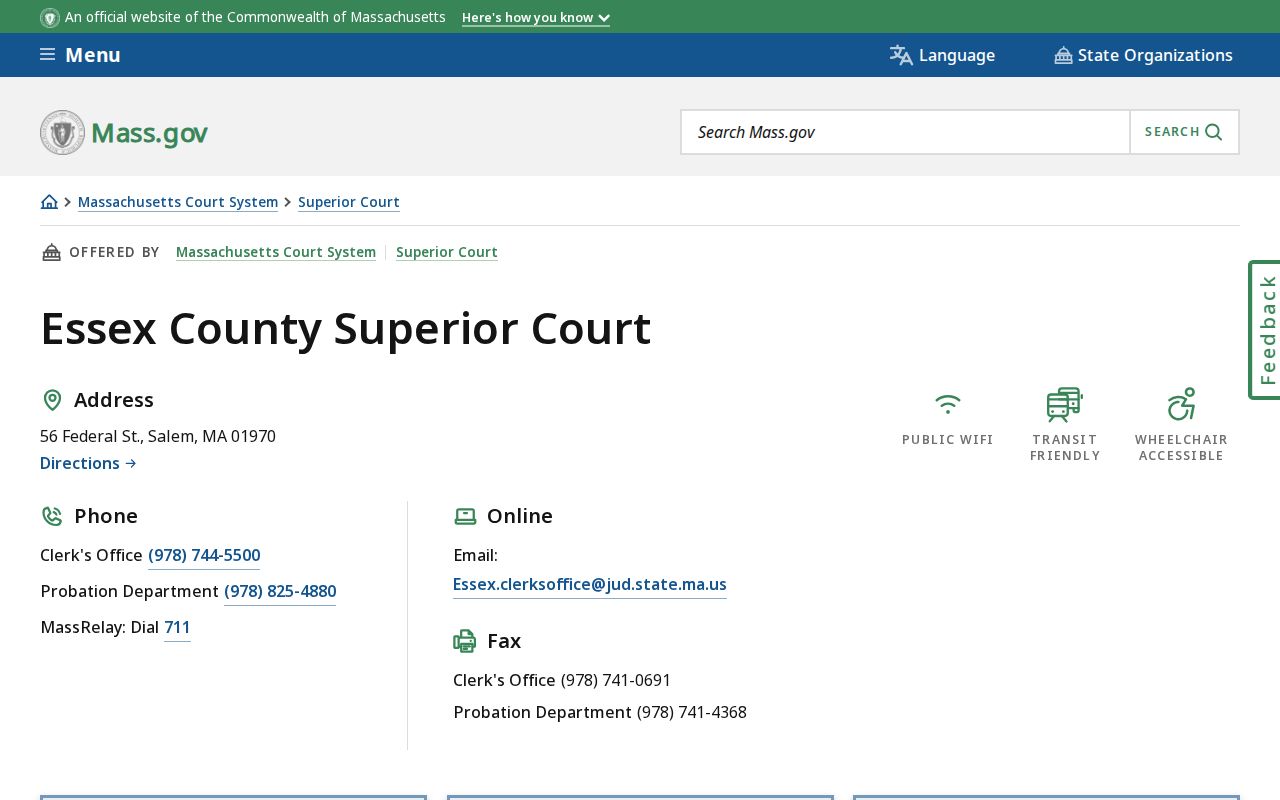Click the Essex County Superior Court heading
This screenshot has width=1280, height=800.
point(345,329)
